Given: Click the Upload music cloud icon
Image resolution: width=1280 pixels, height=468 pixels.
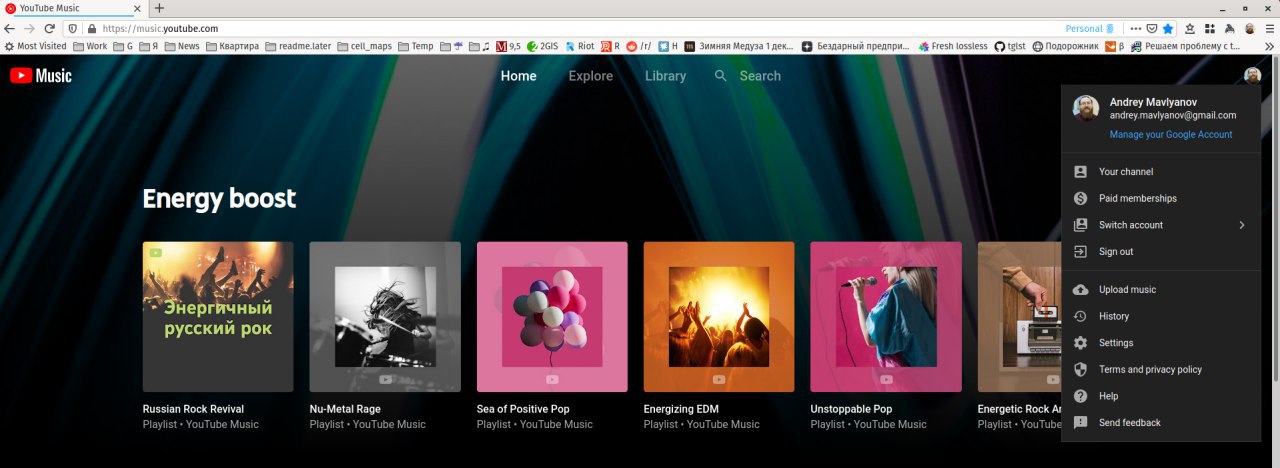Looking at the screenshot, I should [1080, 290].
